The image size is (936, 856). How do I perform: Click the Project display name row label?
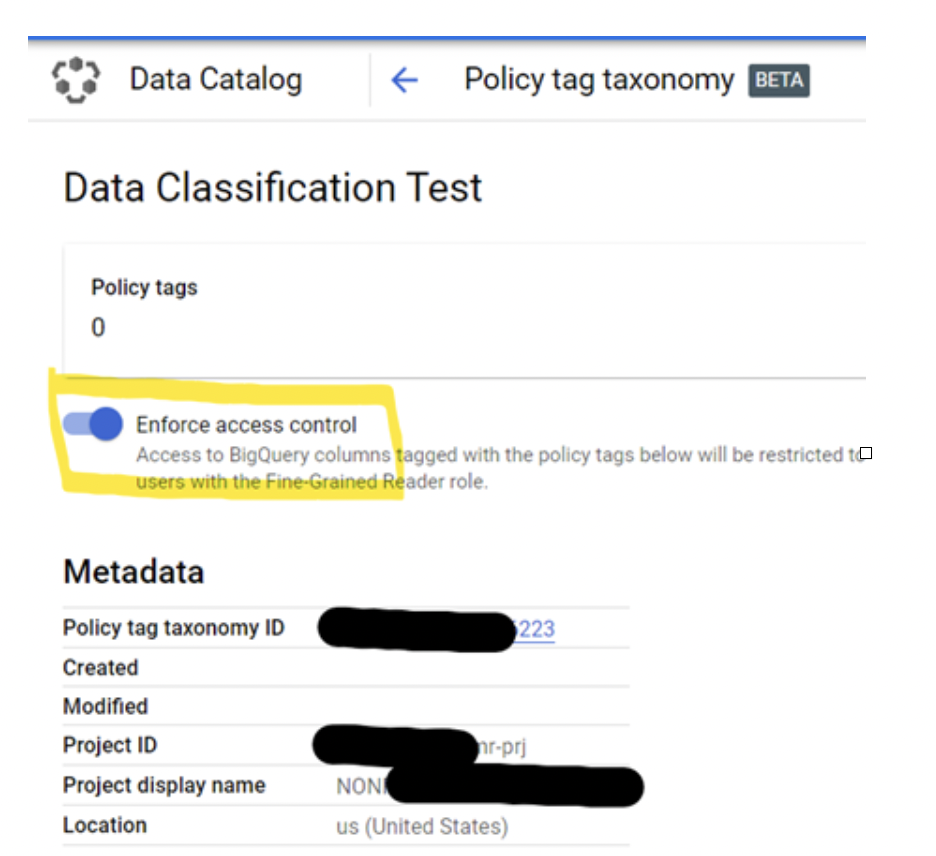pos(164,785)
